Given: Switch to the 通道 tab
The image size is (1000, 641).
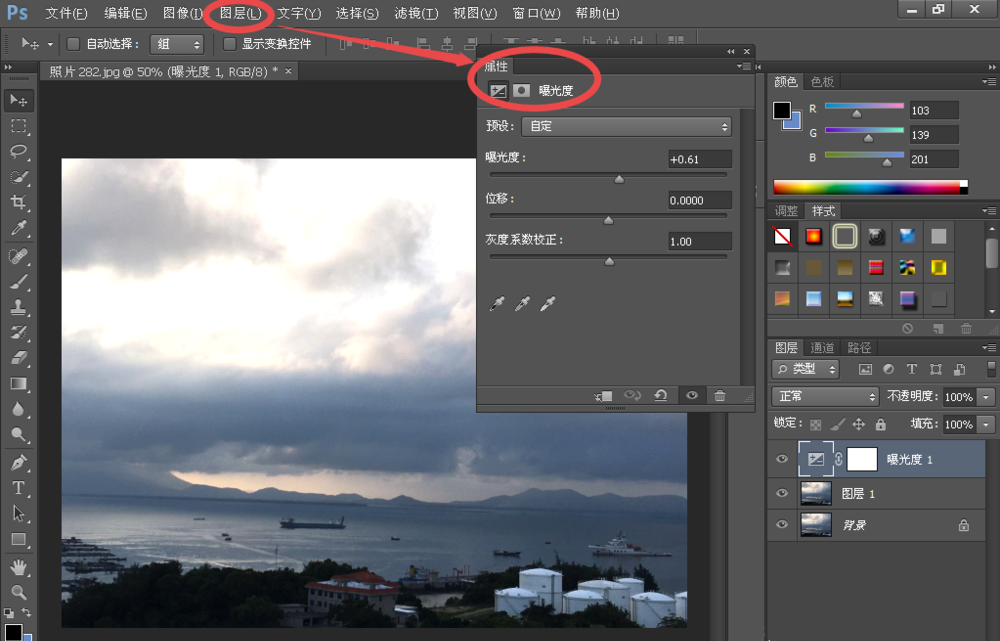Looking at the screenshot, I should pyautogui.click(x=821, y=348).
